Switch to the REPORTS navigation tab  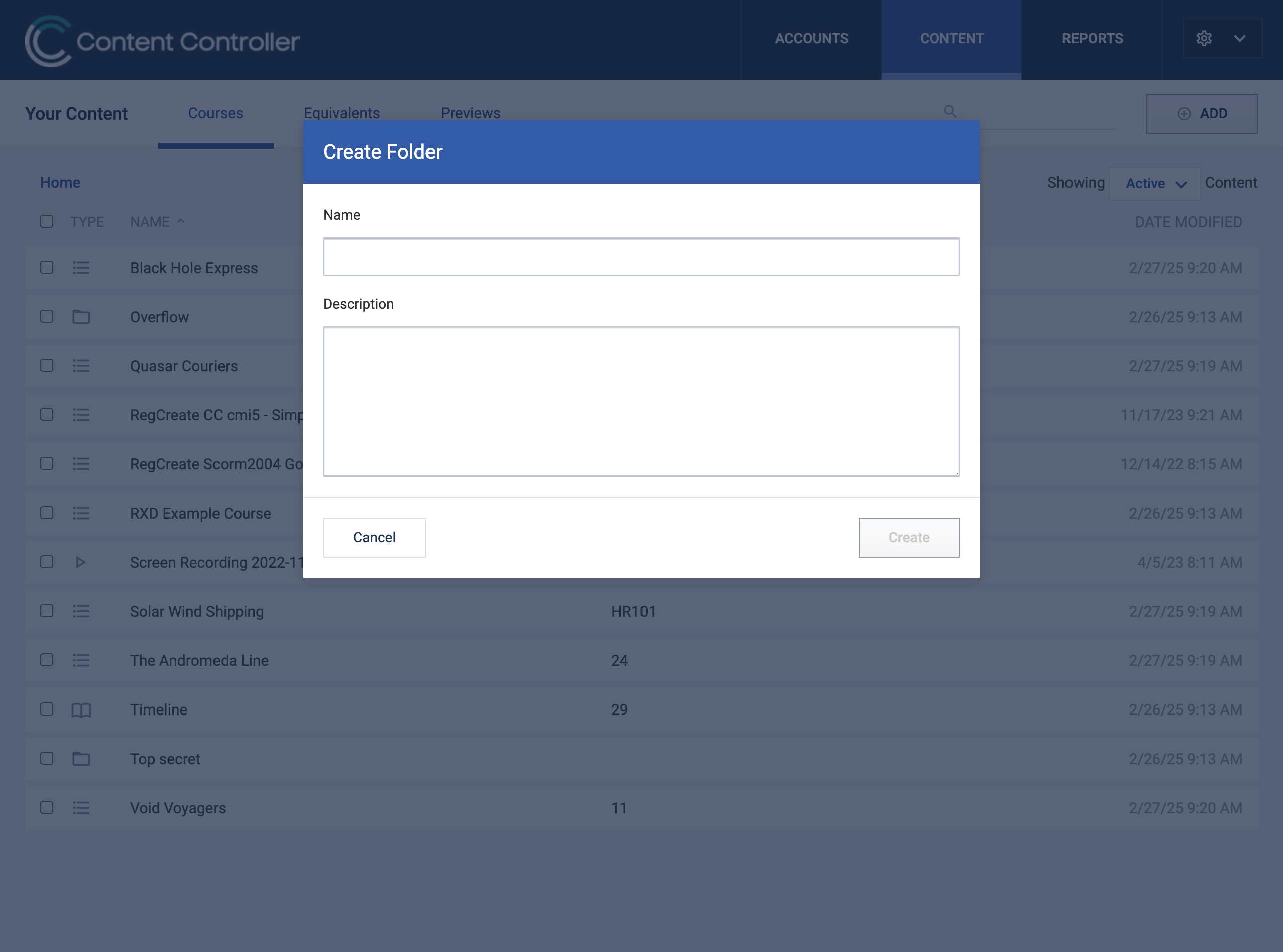(x=1092, y=38)
